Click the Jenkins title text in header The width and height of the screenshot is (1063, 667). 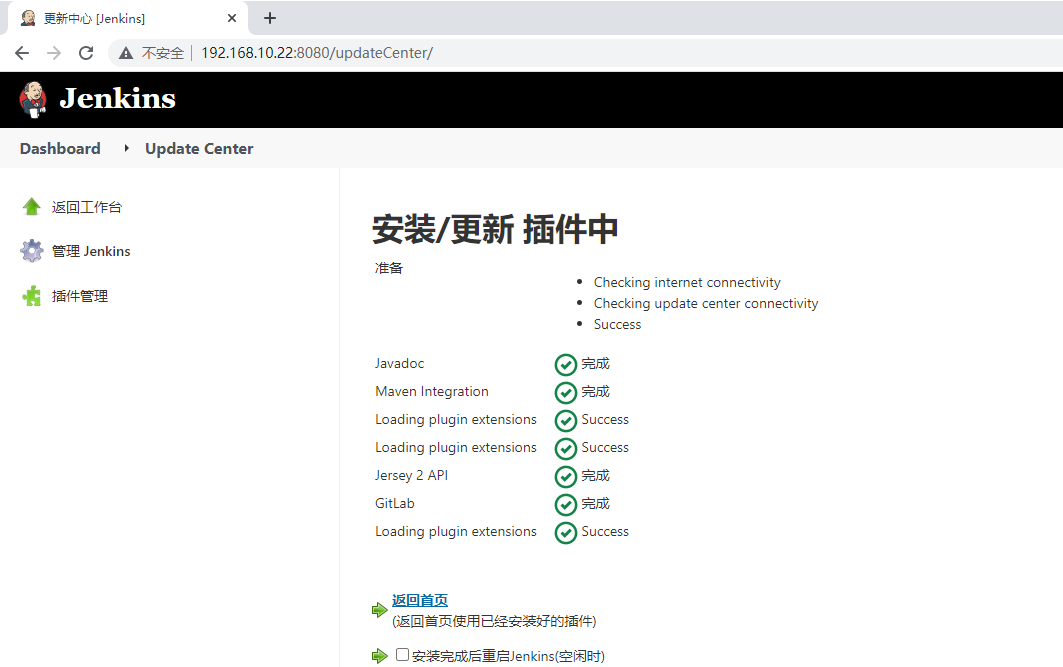tap(117, 98)
